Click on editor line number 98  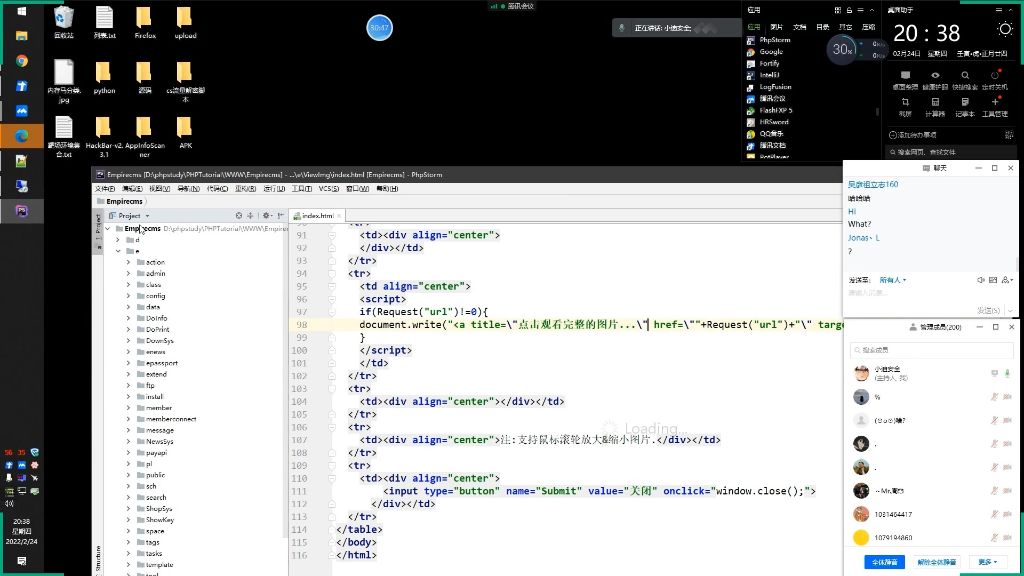(301, 325)
